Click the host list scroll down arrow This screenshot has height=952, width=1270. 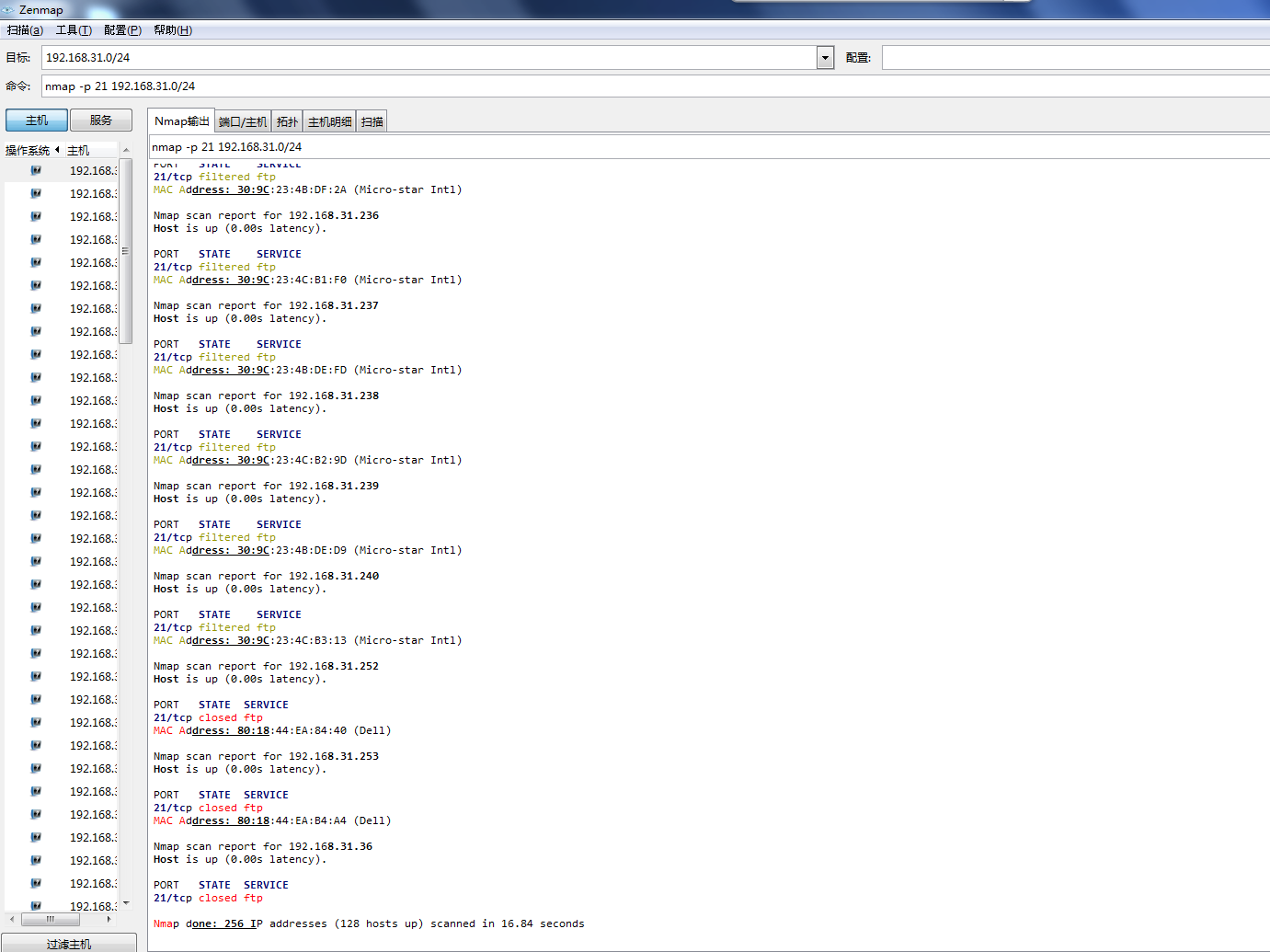tap(126, 903)
